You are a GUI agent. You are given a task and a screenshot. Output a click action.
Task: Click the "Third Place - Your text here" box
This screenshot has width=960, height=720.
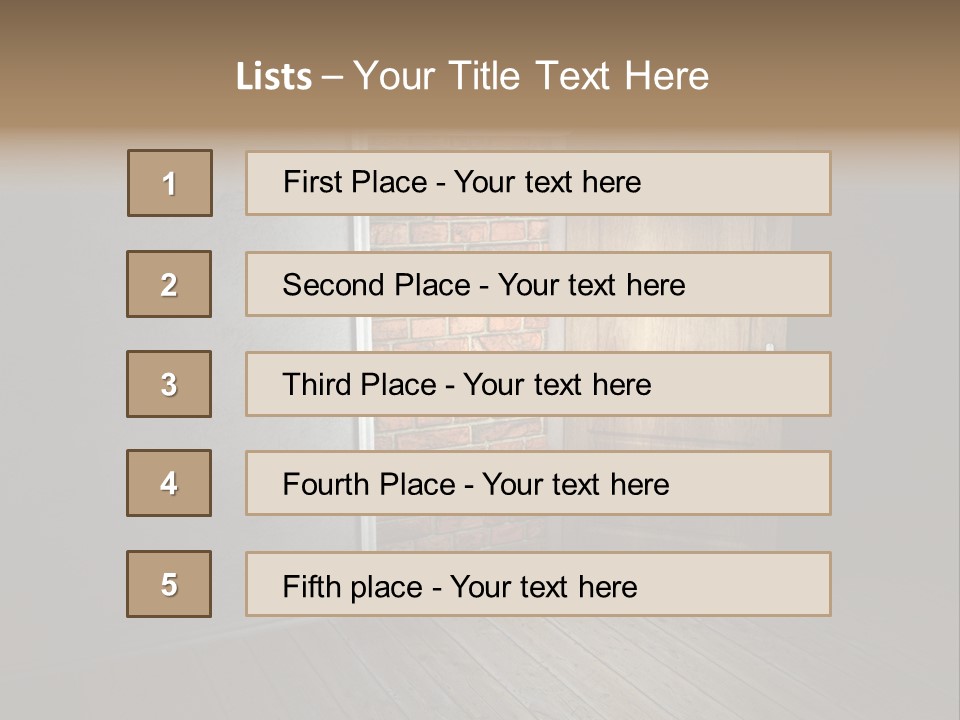click(x=538, y=384)
